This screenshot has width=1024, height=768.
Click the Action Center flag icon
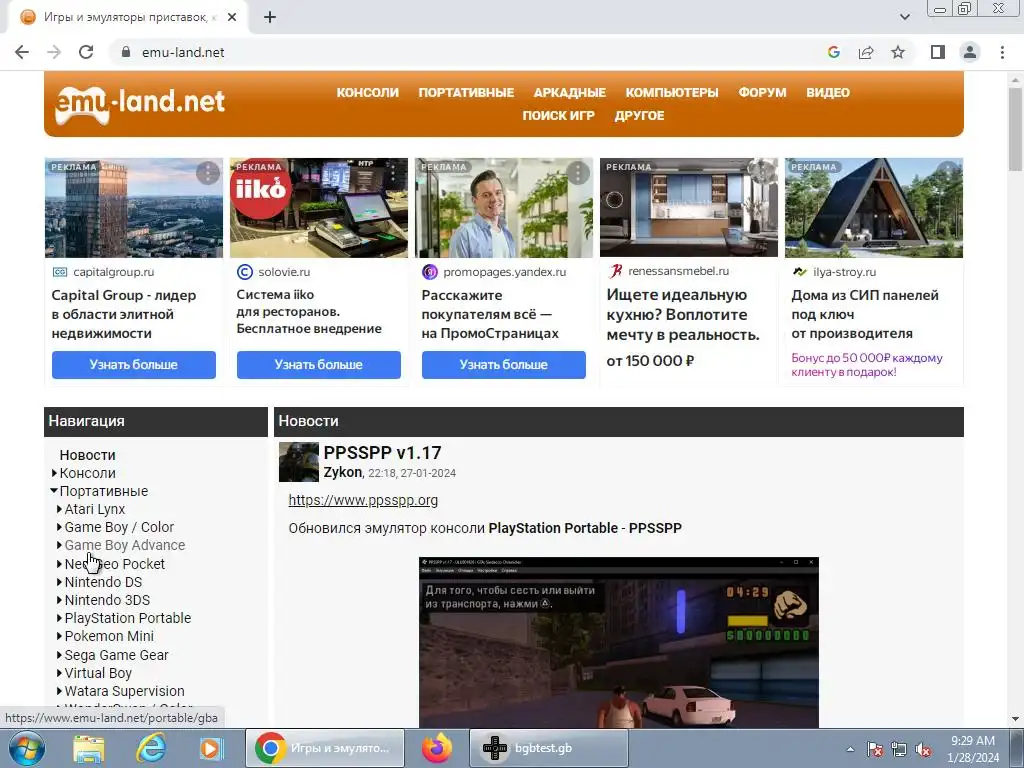click(875, 749)
